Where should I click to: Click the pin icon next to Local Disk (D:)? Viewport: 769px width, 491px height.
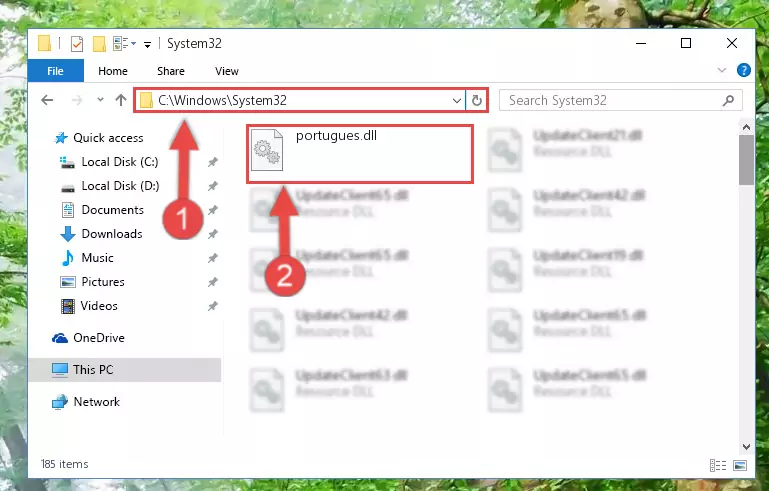(212, 186)
